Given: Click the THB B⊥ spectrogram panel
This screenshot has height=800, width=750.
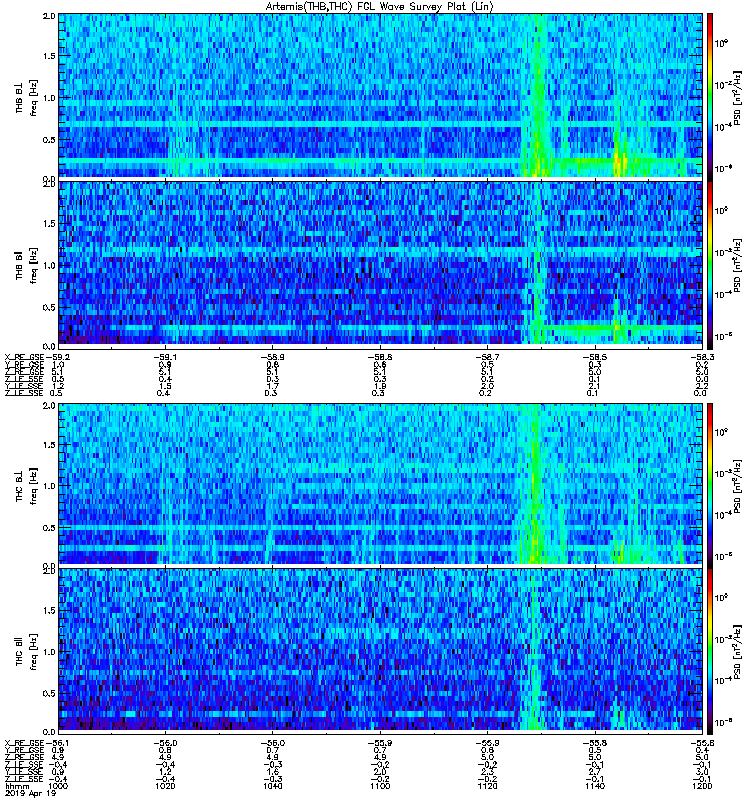Looking at the screenshot, I should coord(380,95).
